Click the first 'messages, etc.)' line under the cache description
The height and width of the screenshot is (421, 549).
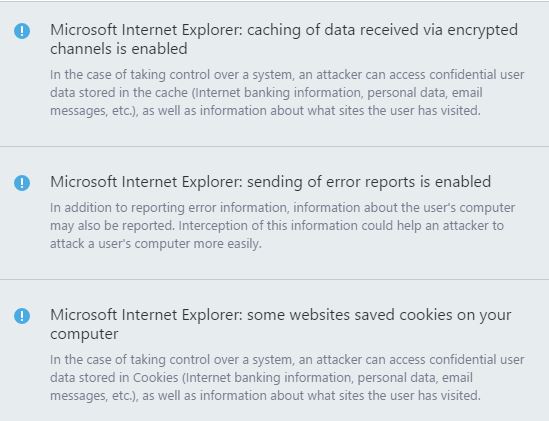pos(265,111)
